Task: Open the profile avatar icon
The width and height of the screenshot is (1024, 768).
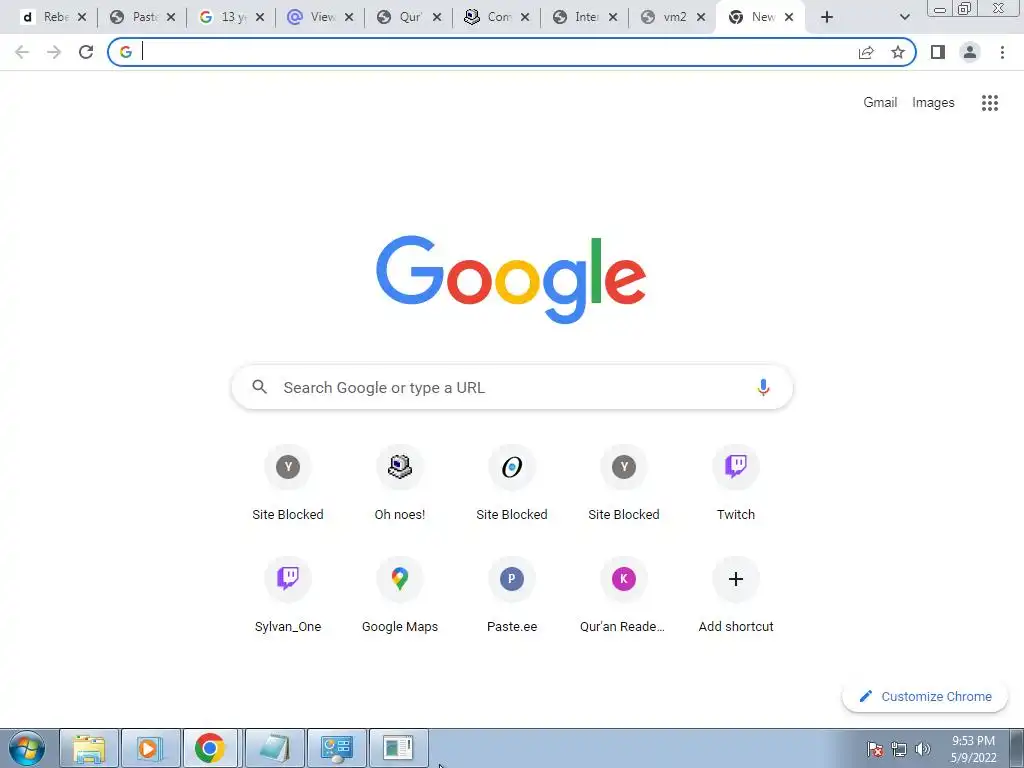Action: click(x=970, y=52)
